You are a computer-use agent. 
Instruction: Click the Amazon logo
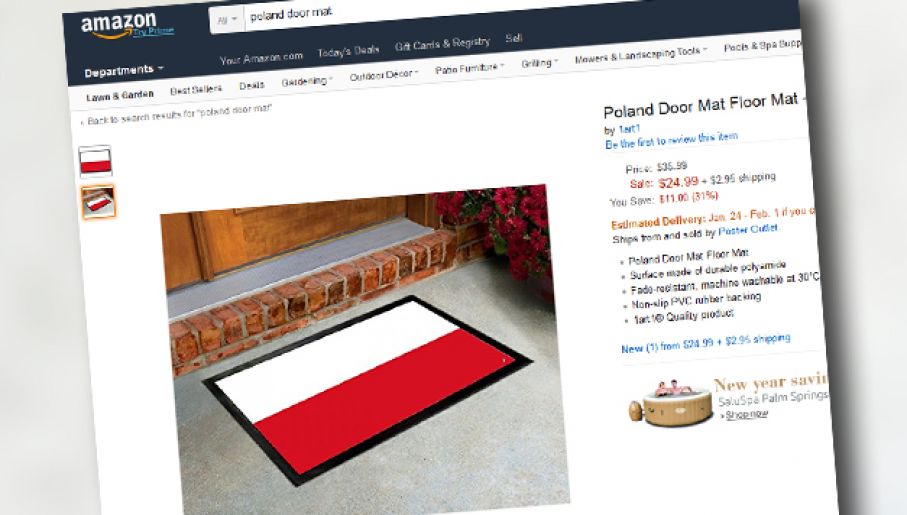click(118, 26)
